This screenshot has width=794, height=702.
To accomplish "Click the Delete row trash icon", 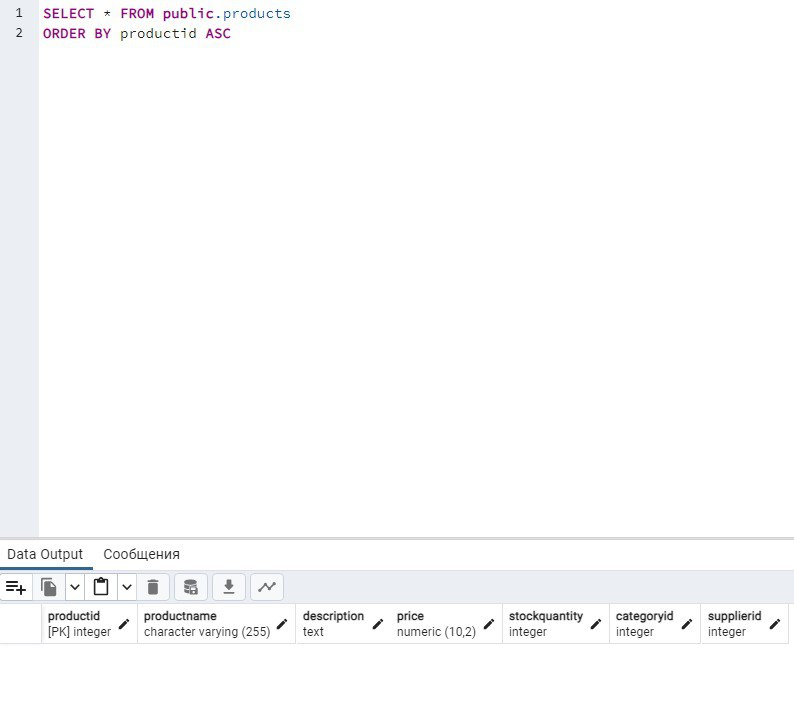I will (x=153, y=587).
